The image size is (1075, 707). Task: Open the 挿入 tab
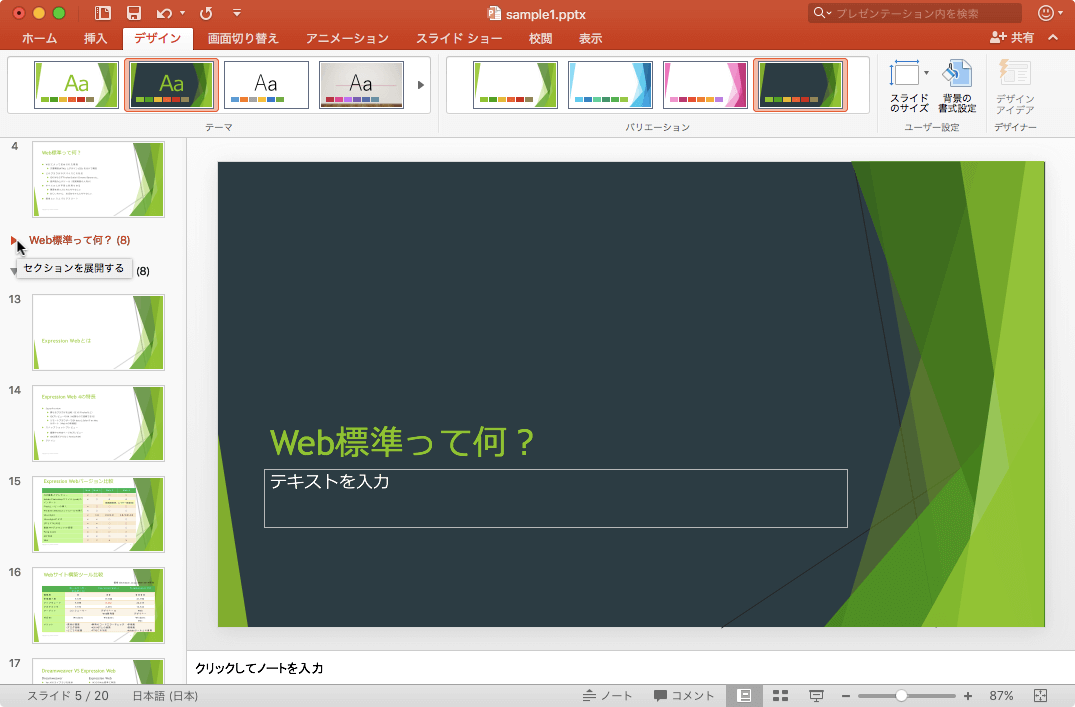pos(95,38)
